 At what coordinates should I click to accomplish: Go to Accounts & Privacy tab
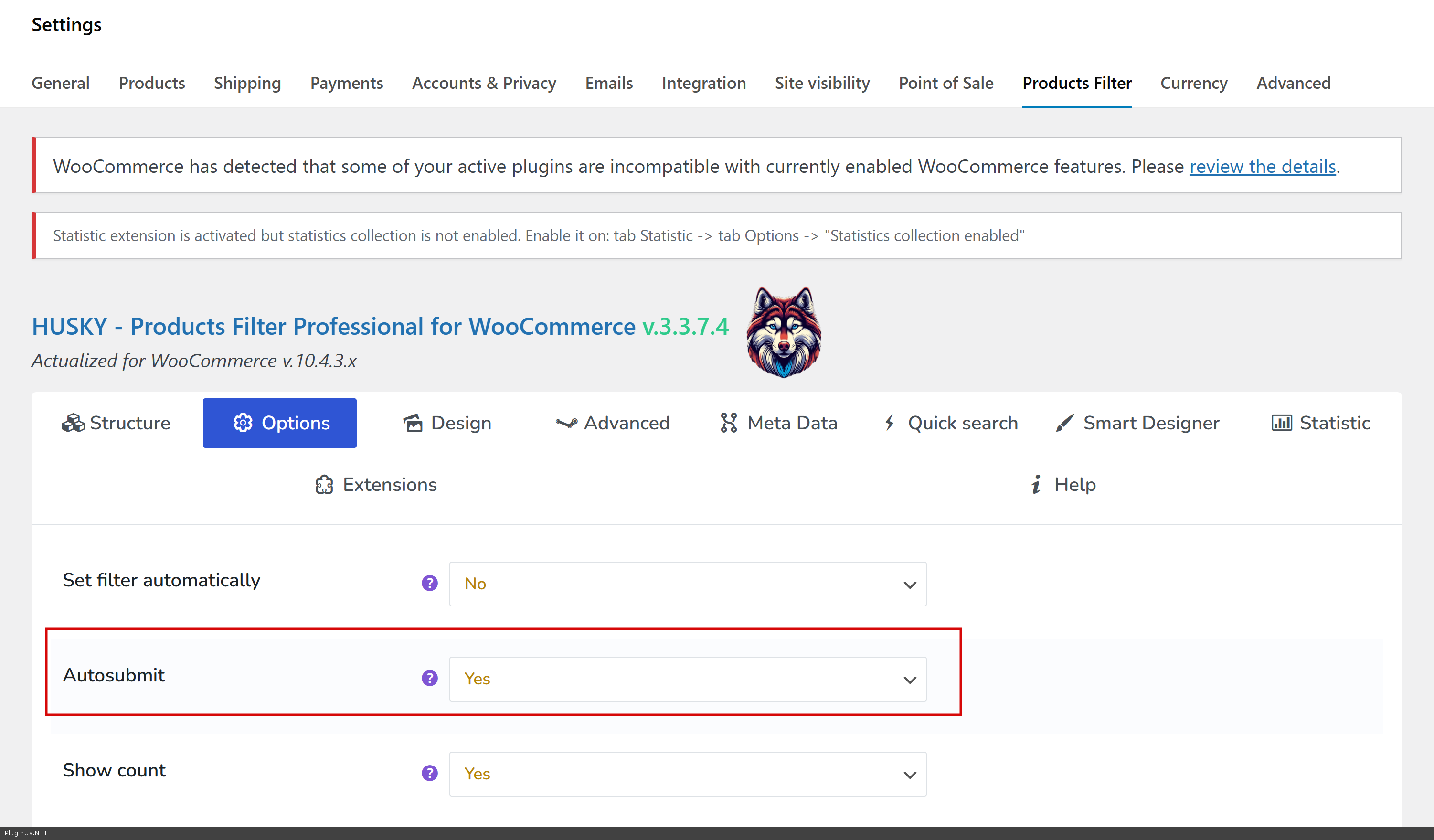[x=484, y=83]
